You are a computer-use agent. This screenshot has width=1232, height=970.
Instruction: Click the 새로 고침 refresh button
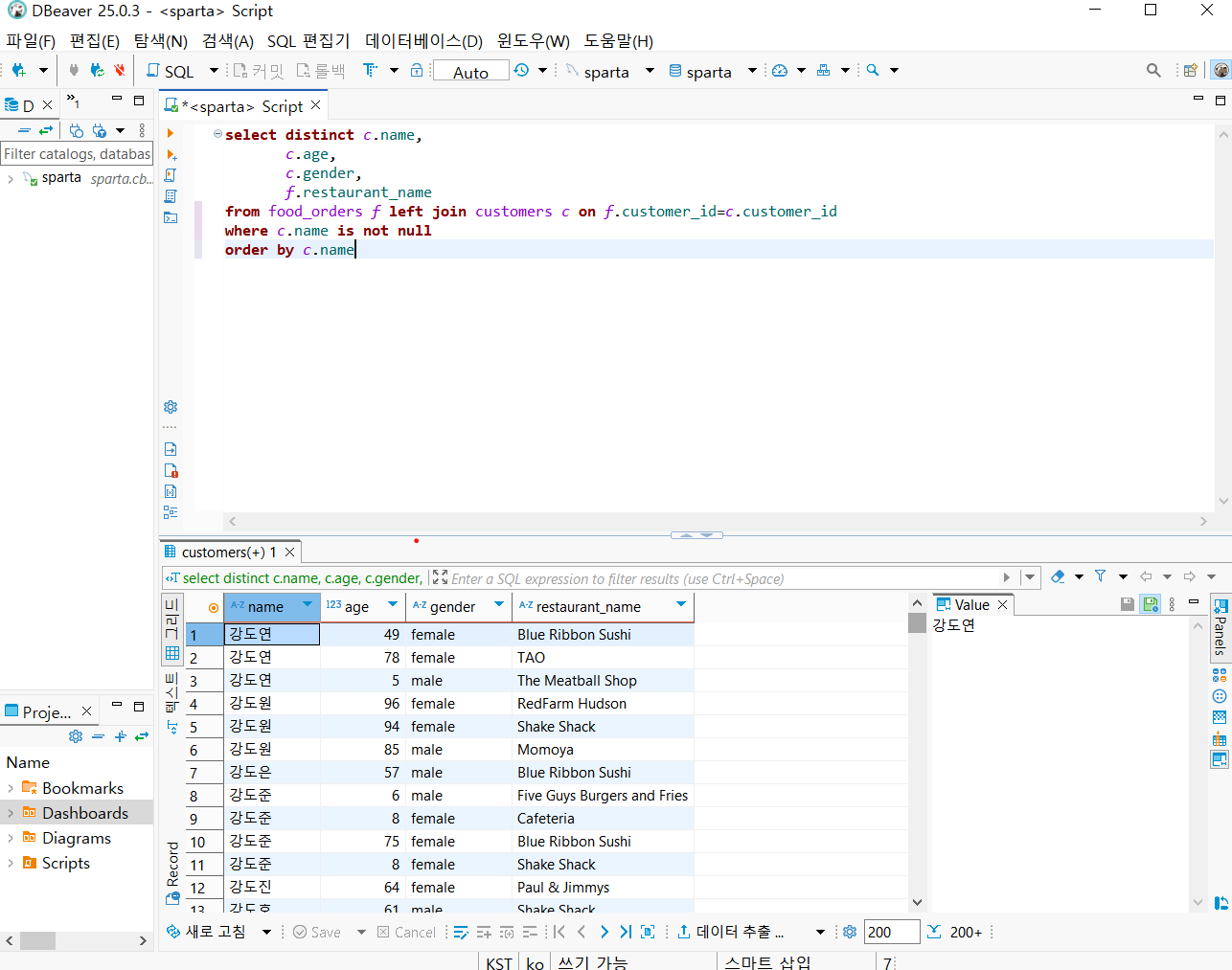click(x=207, y=932)
